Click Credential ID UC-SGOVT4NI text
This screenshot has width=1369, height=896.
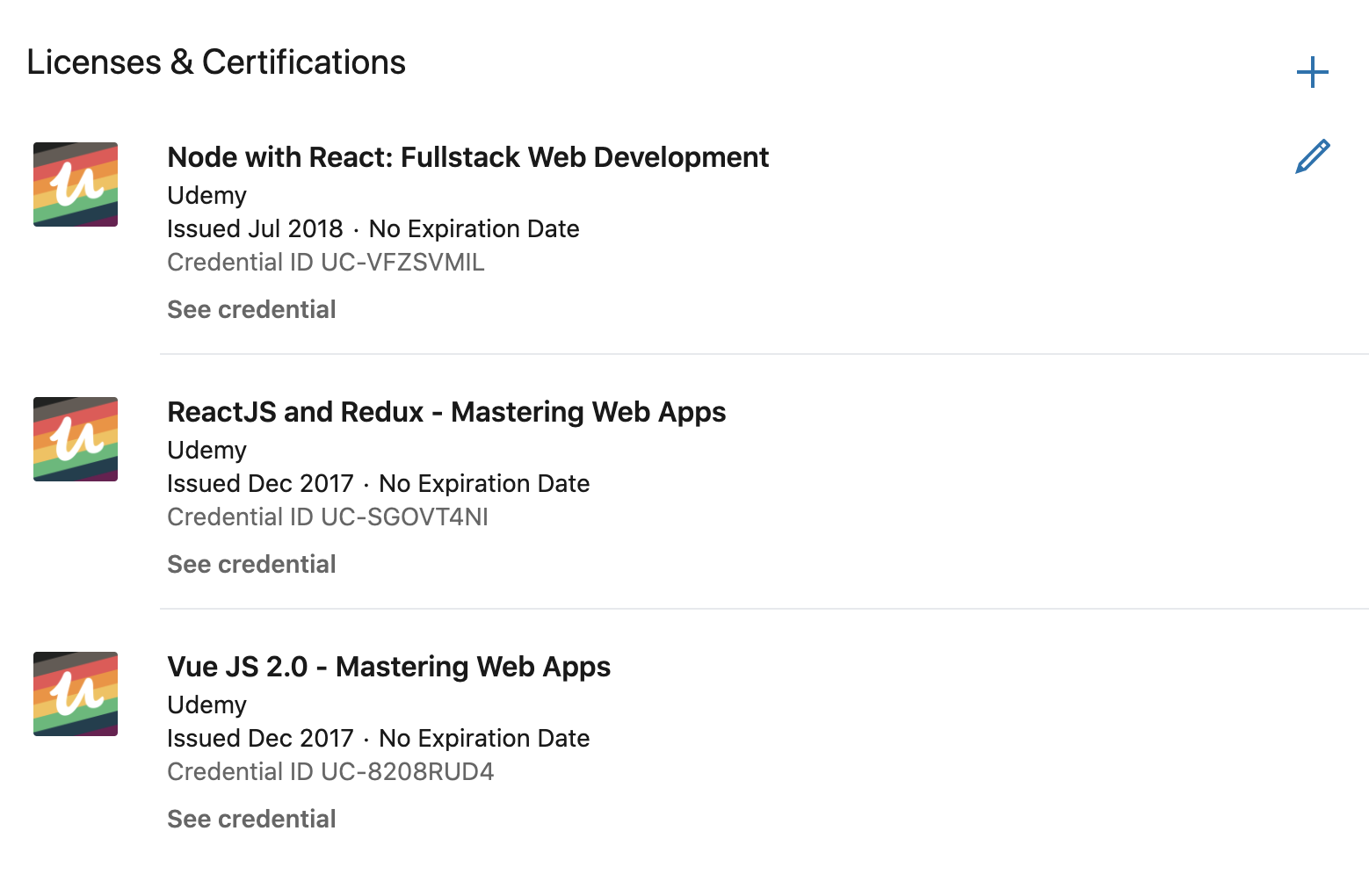pyautogui.click(x=327, y=517)
